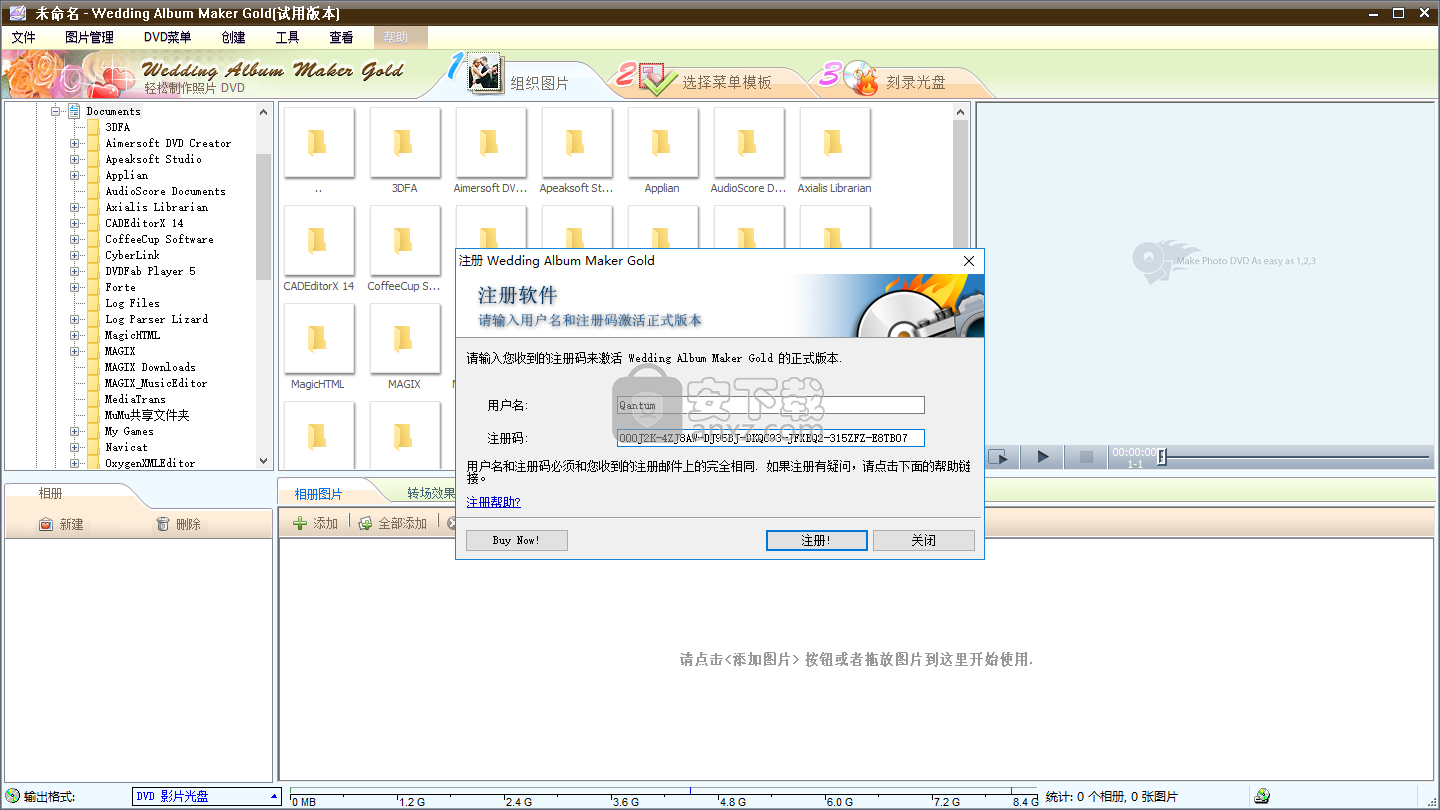
Task: Open the 注册帮助? help link
Action: 493,502
